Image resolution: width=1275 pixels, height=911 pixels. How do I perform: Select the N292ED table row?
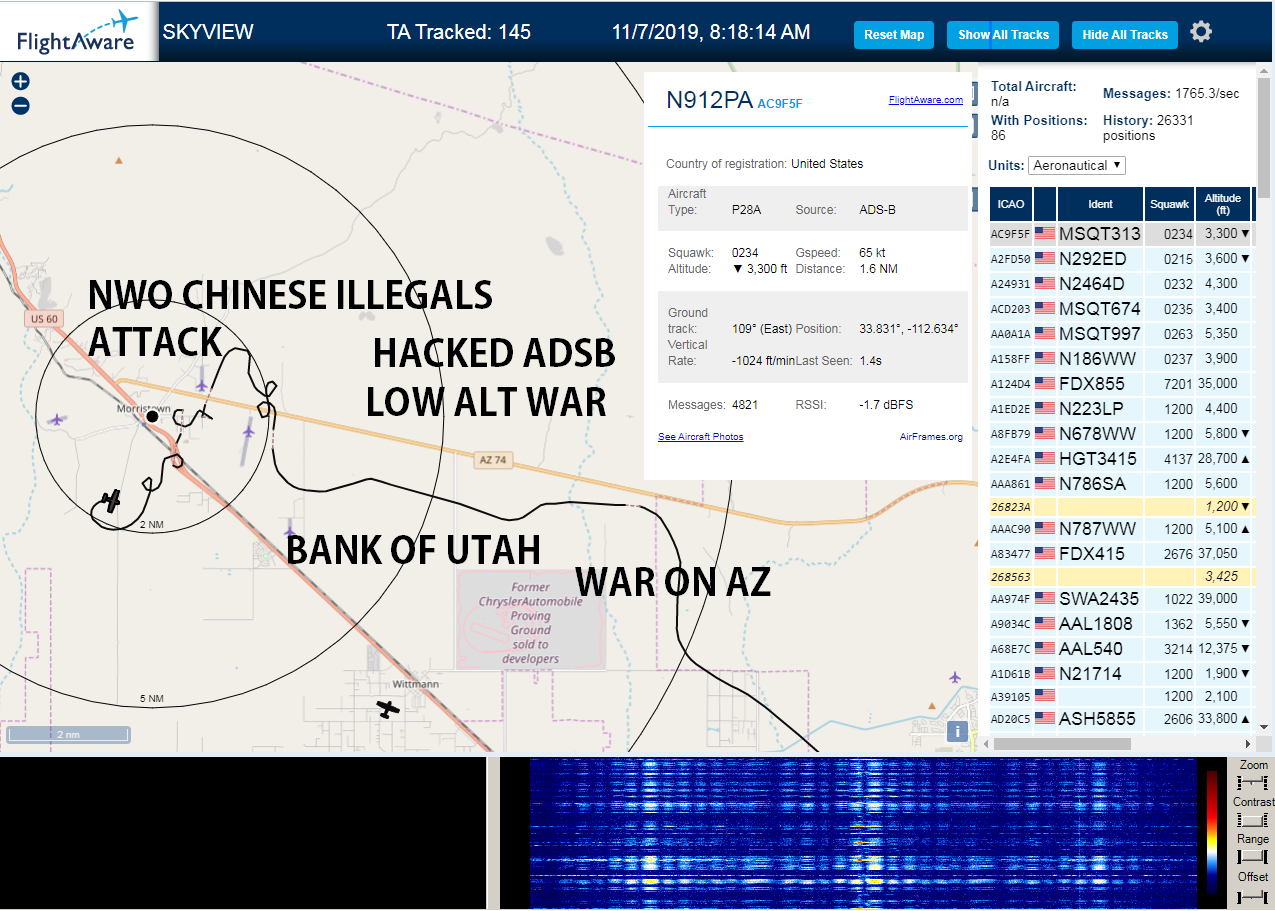pyautogui.click(x=1120, y=258)
